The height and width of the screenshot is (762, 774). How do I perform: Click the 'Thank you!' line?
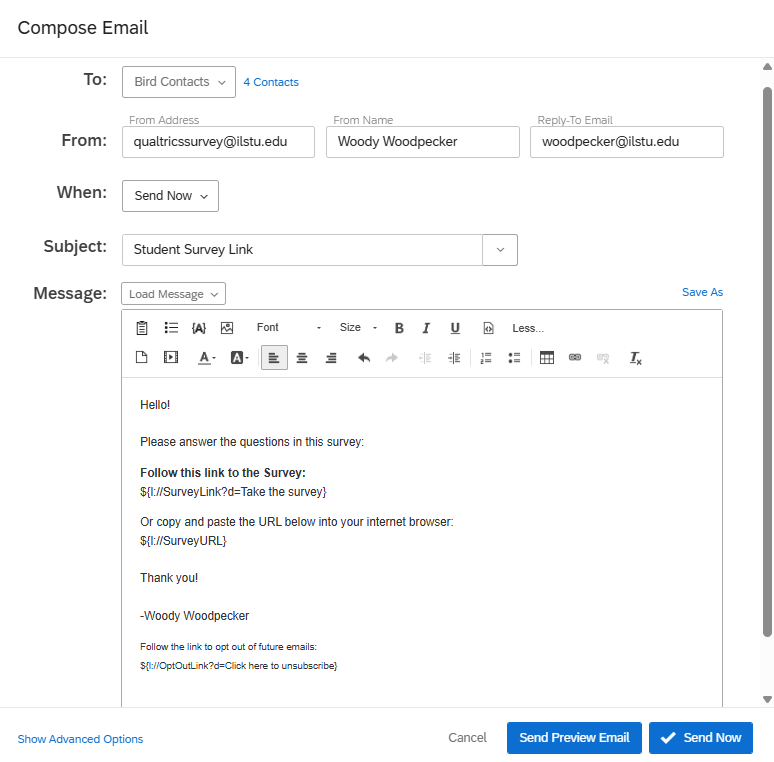pos(169,578)
